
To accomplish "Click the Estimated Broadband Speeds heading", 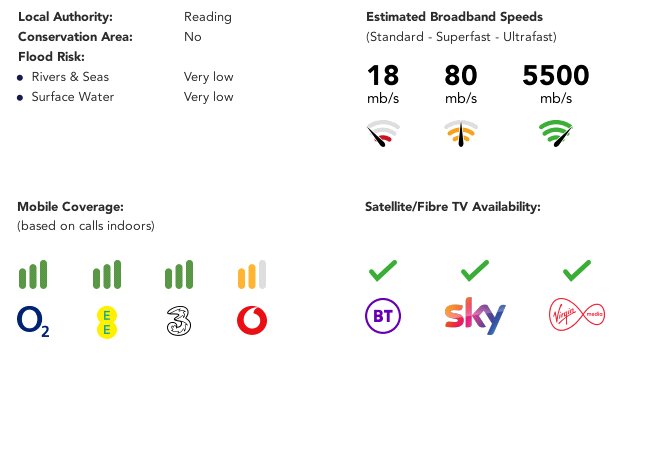I will 455,17.
